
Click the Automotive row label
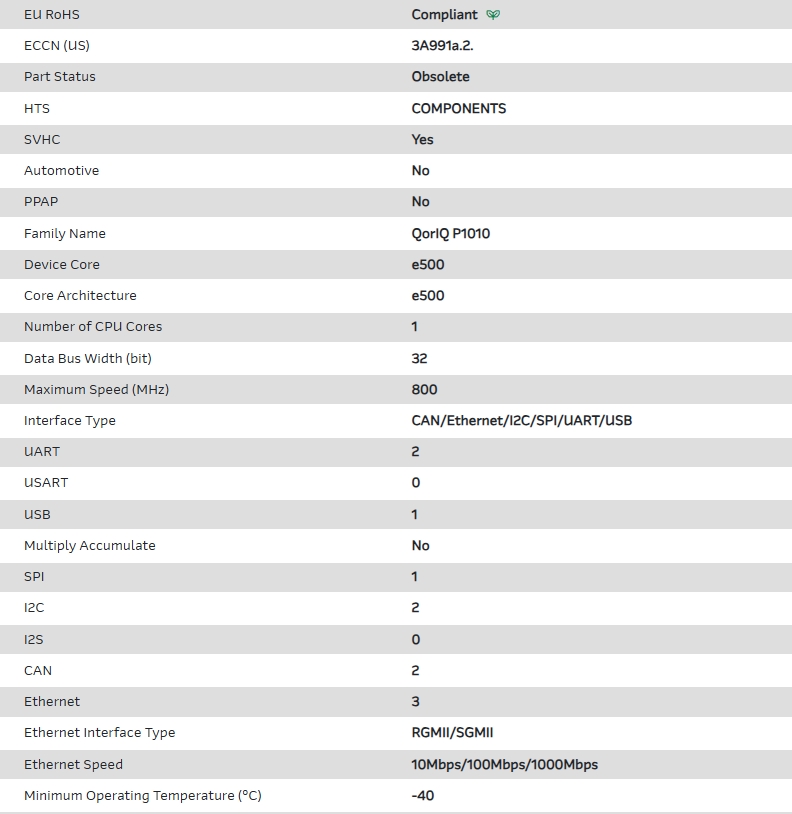point(62,171)
